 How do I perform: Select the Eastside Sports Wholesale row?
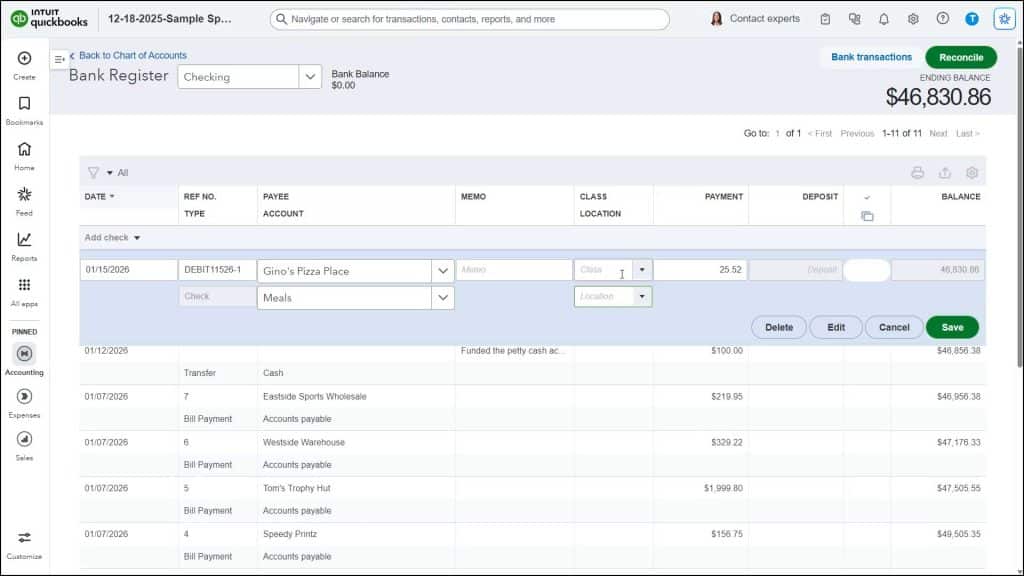pos(532,408)
